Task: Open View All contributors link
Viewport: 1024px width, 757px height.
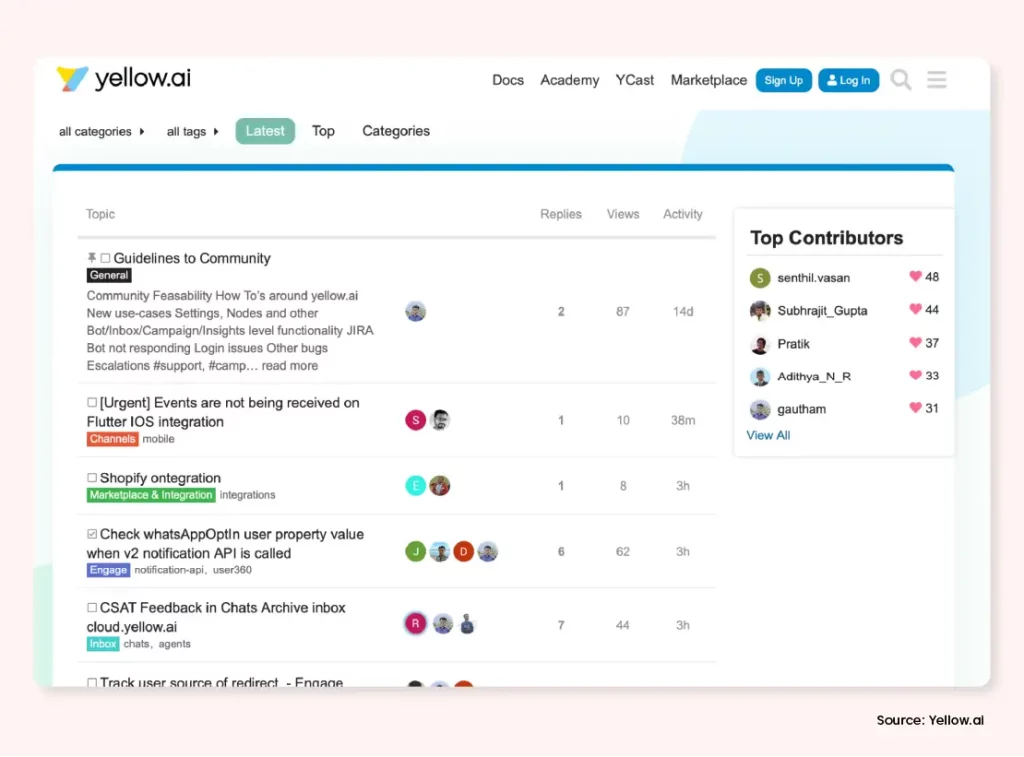Action: click(768, 435)
